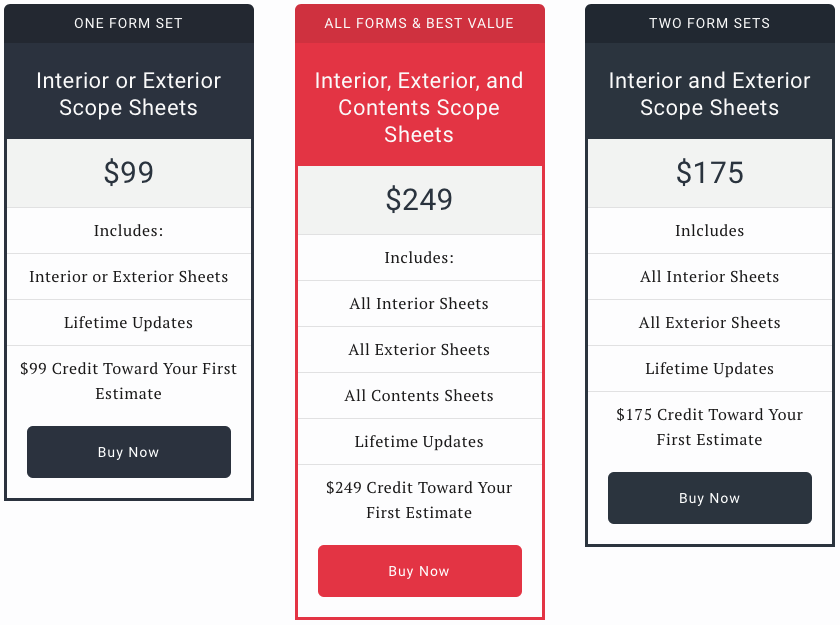Click the ALL FORMS & BEST VALUE banner
The height and width of the screenshot is (625, 840).
[x=419, y=23]
